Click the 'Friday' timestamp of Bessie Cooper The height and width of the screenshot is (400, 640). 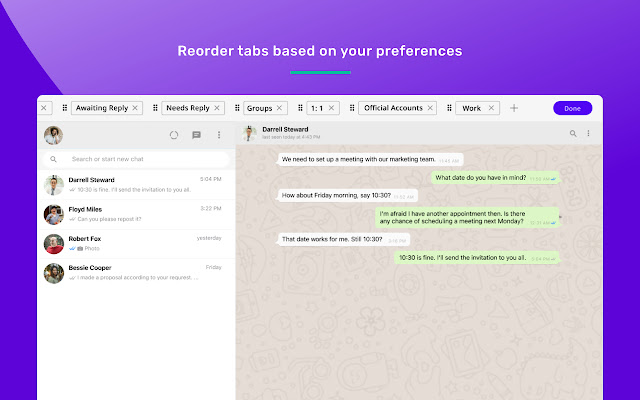[x=213, y=267]
